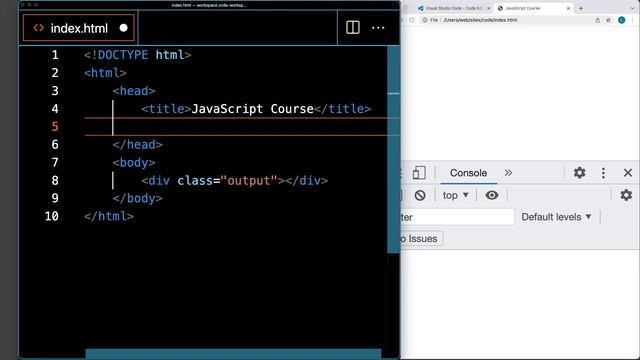Open the editor More Actions menu
Screen dimensions: 640x360
point(378,28)
